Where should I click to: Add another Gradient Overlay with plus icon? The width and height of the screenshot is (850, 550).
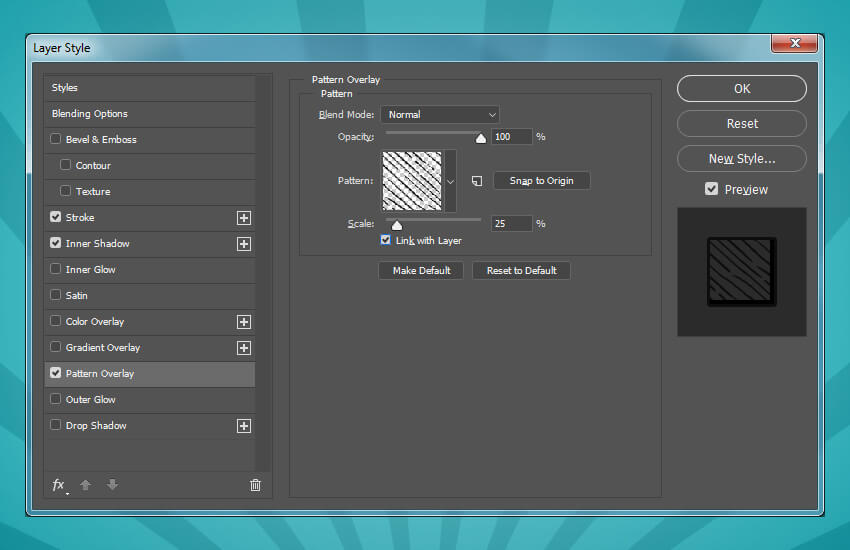(x=243, y=348)
